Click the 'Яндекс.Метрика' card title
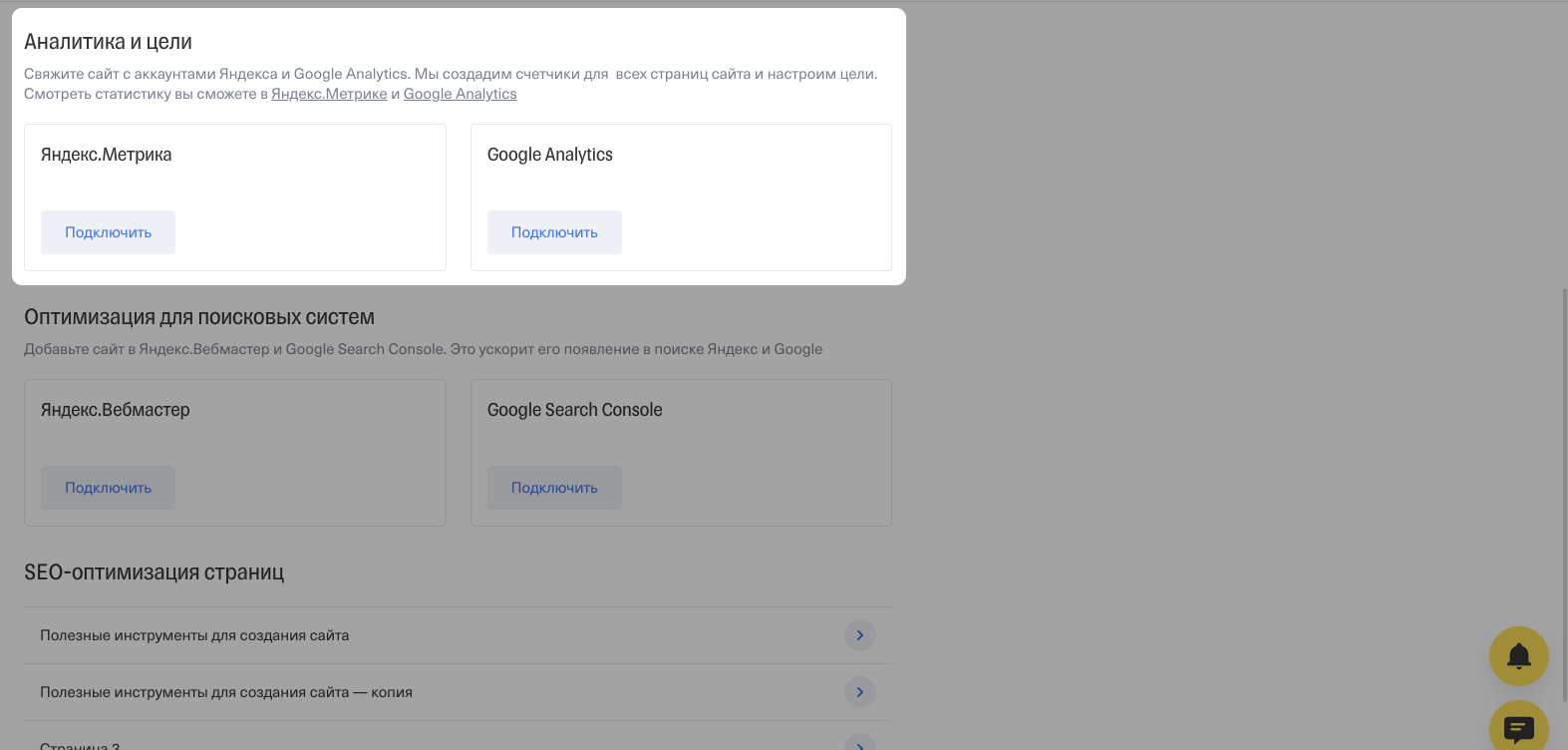The width and height of the screenshot is (1568, 750). click(x=106, y=155)
